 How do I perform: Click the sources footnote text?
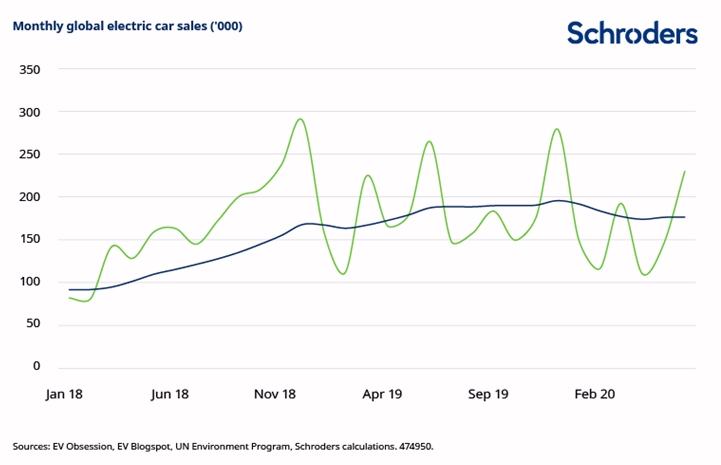pyautogui.click(x=223, y=447)
